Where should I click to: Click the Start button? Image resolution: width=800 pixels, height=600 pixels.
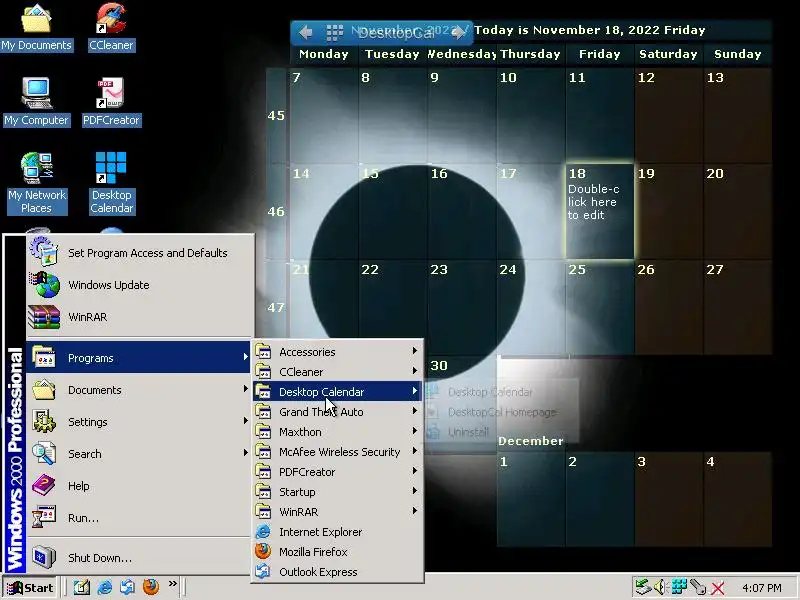30,588
